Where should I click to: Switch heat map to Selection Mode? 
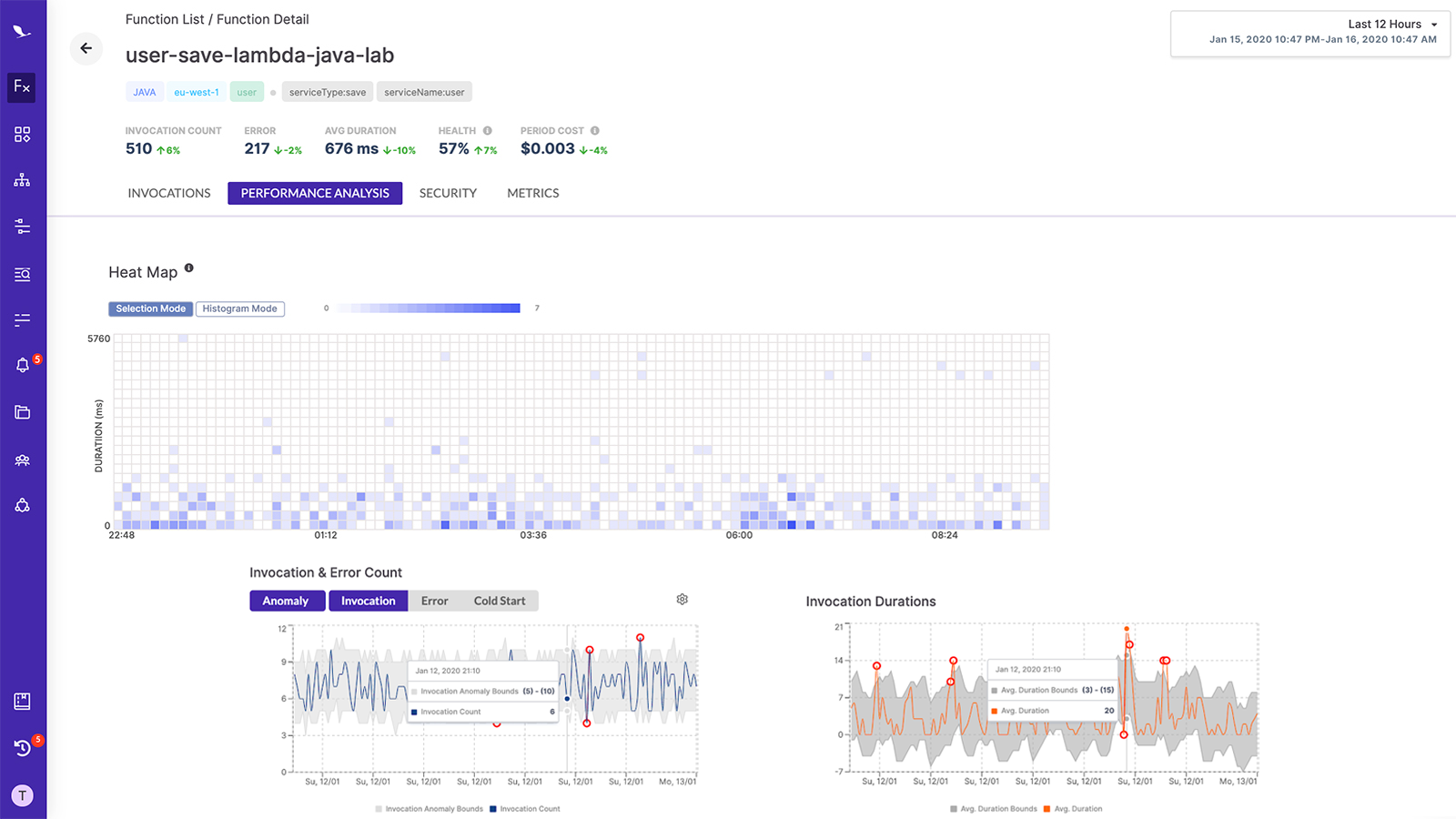(150, 309)
